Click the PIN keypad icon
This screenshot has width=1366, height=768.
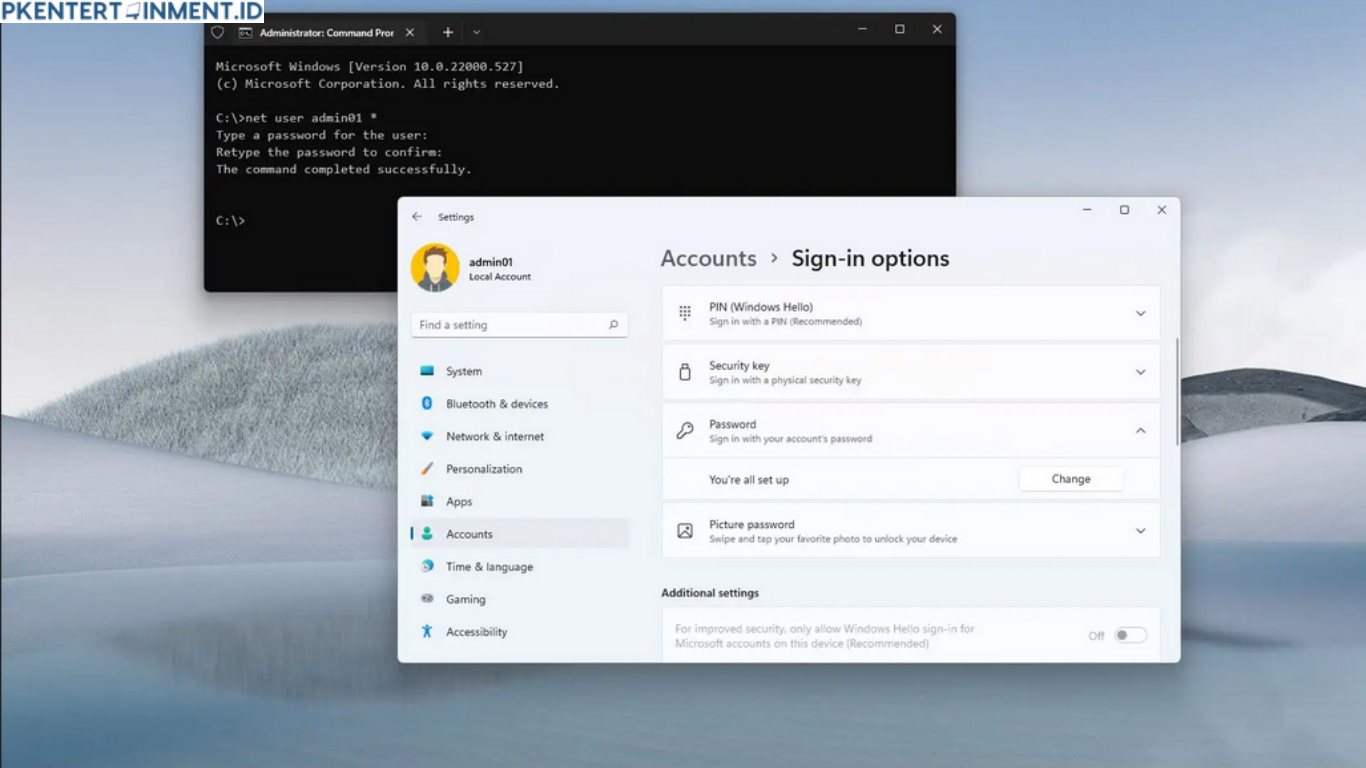pos(685,313)
